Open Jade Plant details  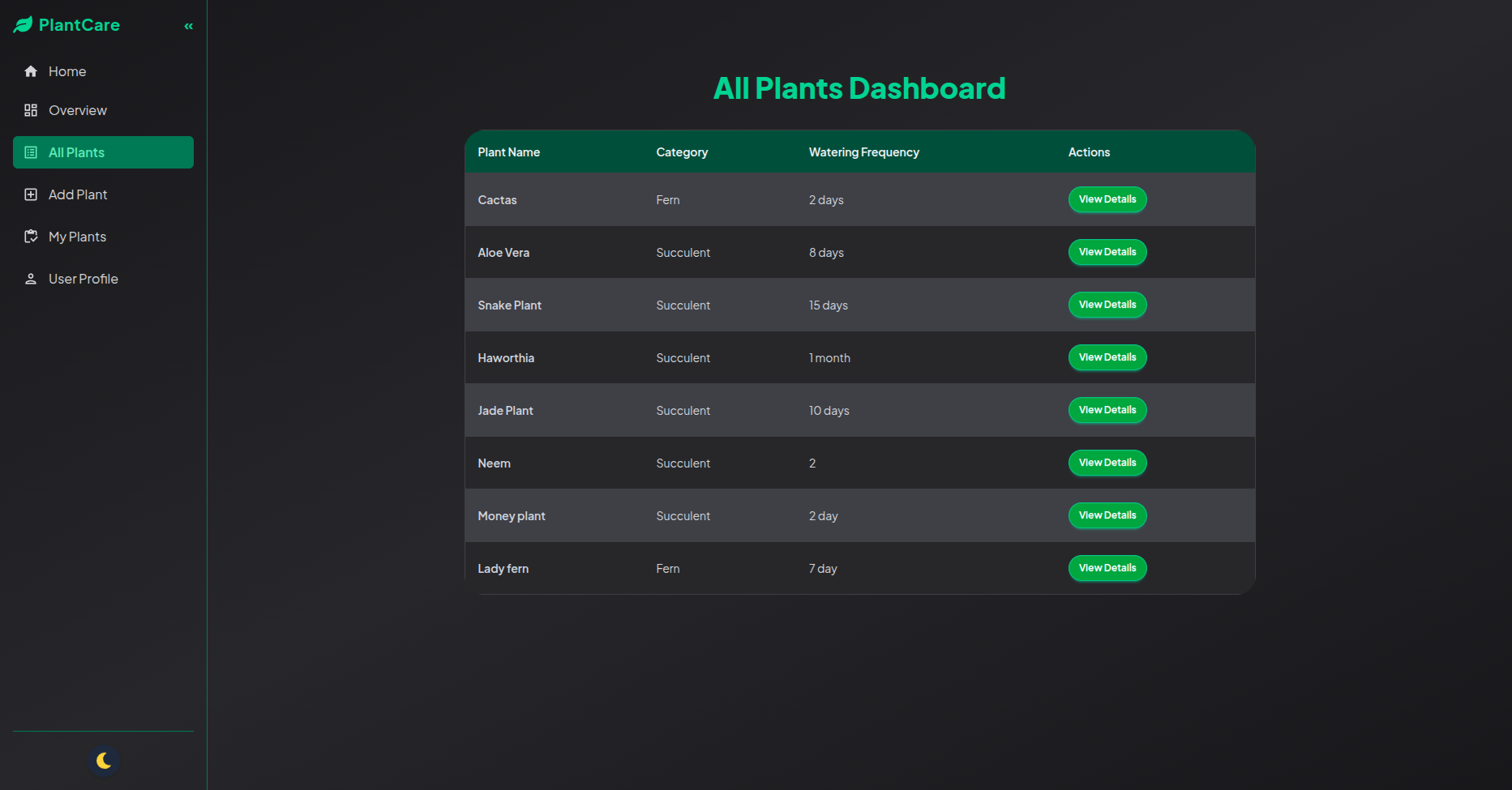coord(1107,410)
